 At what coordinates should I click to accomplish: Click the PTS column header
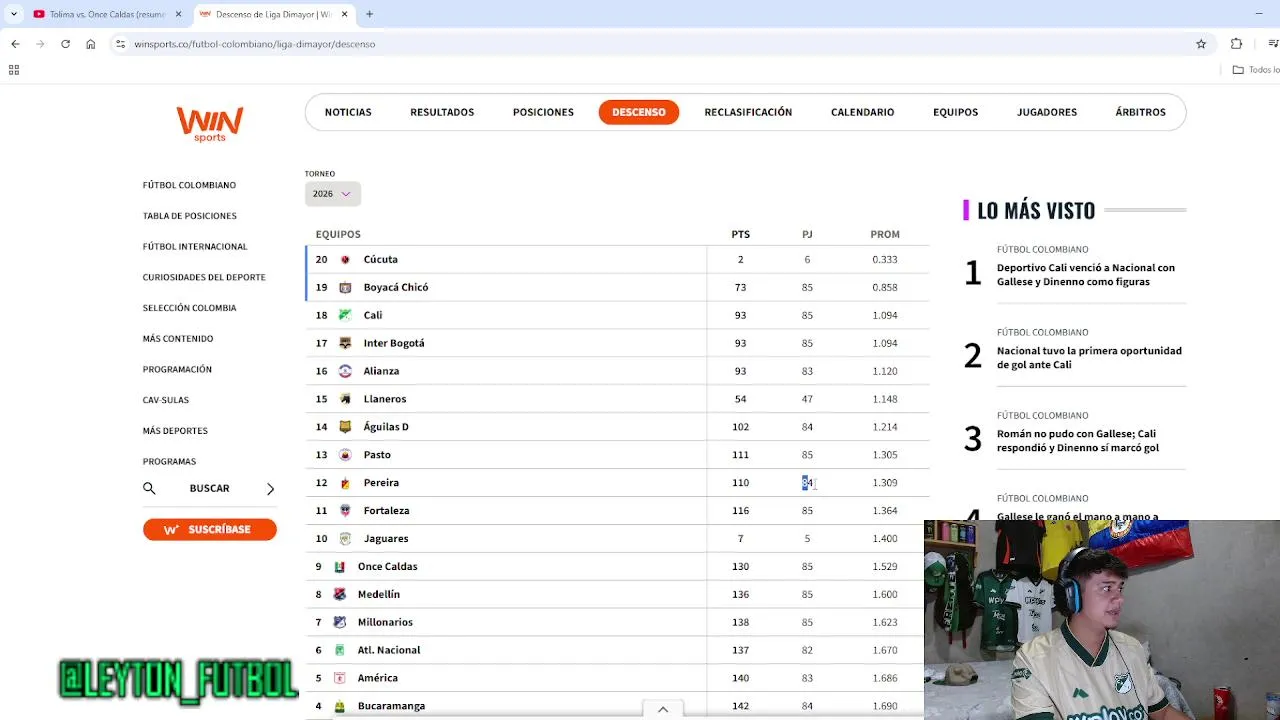click(740, 234)
